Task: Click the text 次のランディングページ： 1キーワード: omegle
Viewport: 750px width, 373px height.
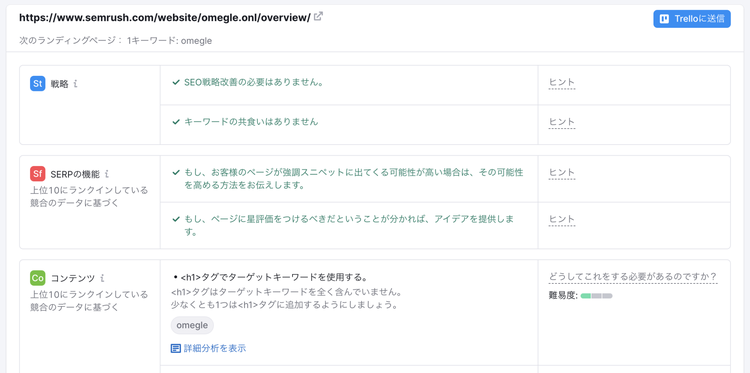Action: tap(116, 41)
